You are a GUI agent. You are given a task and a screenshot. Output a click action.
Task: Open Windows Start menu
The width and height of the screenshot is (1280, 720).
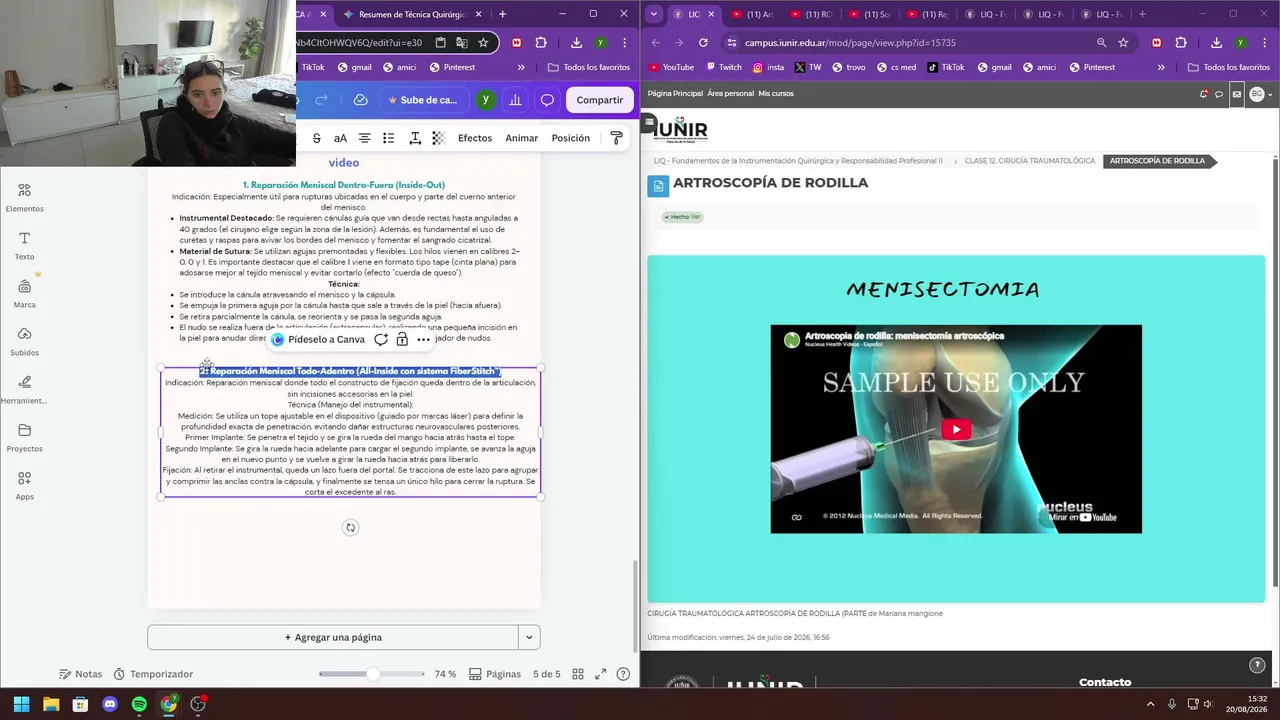point(21,704)
